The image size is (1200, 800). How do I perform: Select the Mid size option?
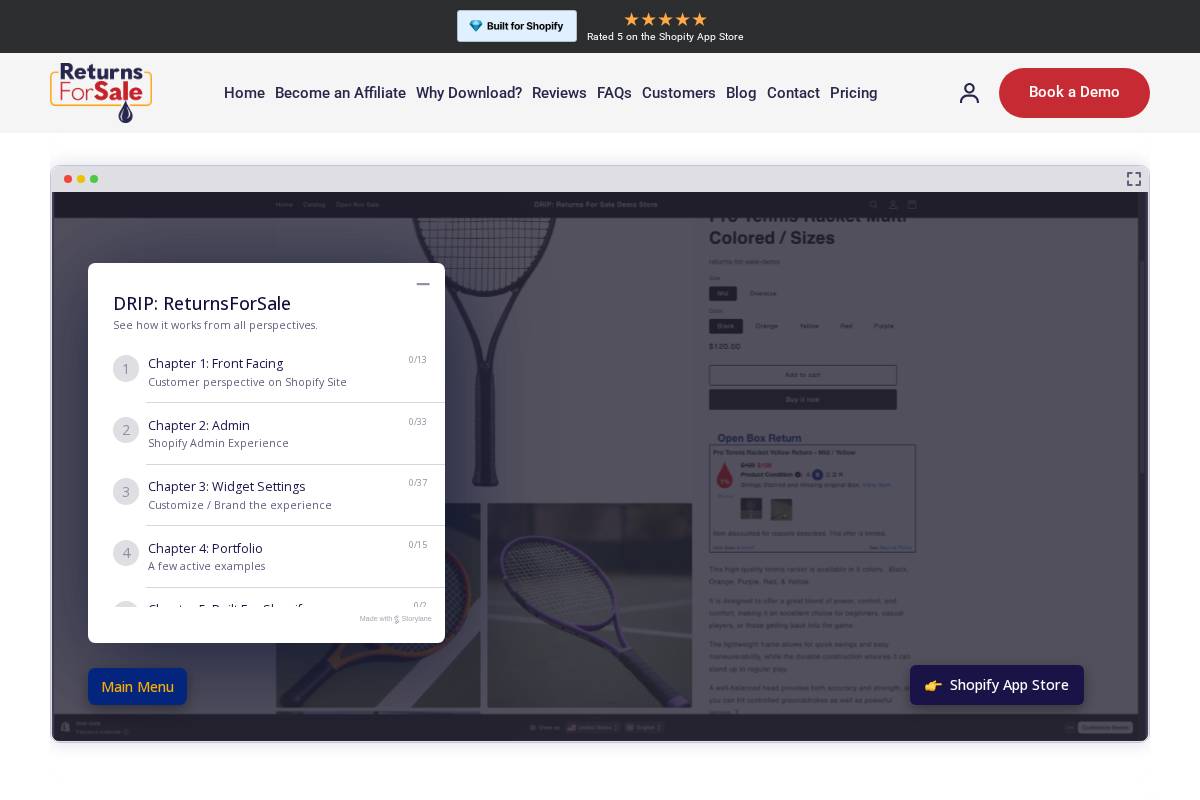pyautogui.click(x=723, y=293)
